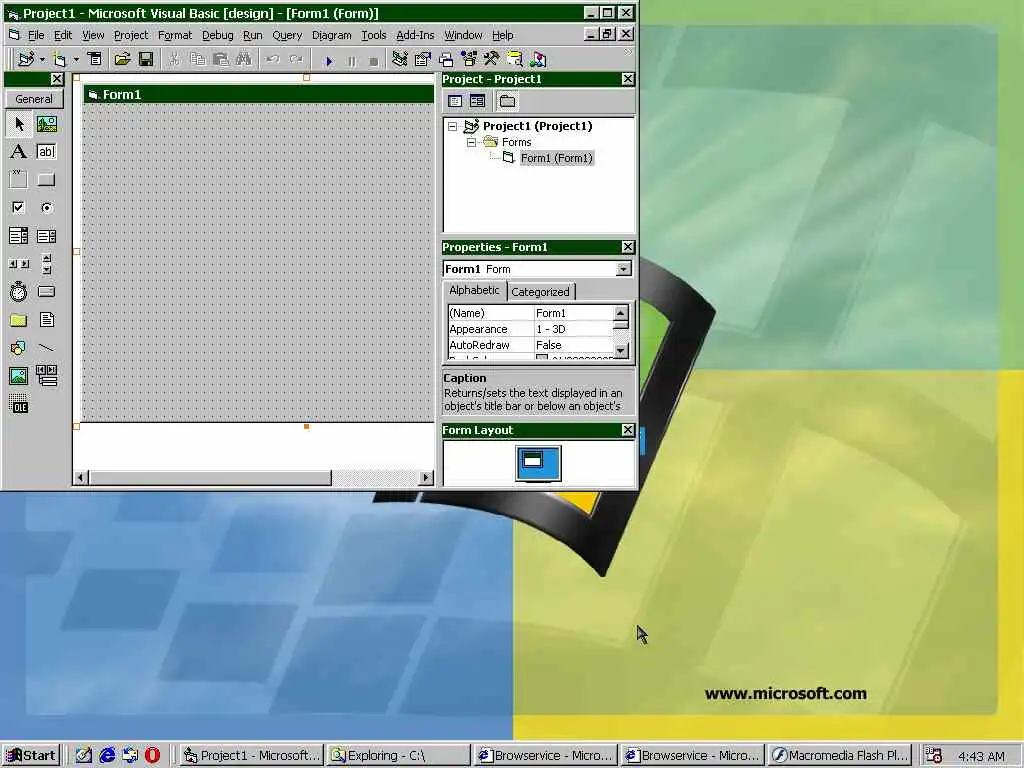Select the HScrollBar control tool
1024x768 pixels.
[19, 264]
